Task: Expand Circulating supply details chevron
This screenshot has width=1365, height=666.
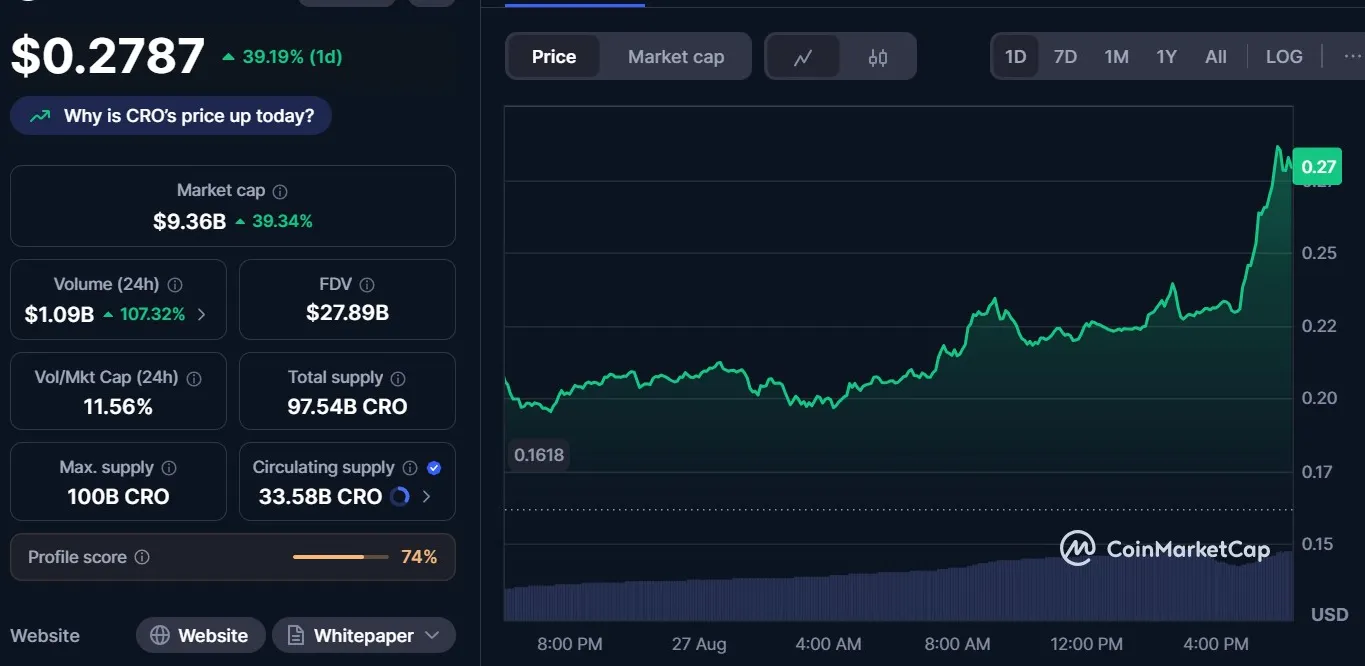Action: [426, 497]
